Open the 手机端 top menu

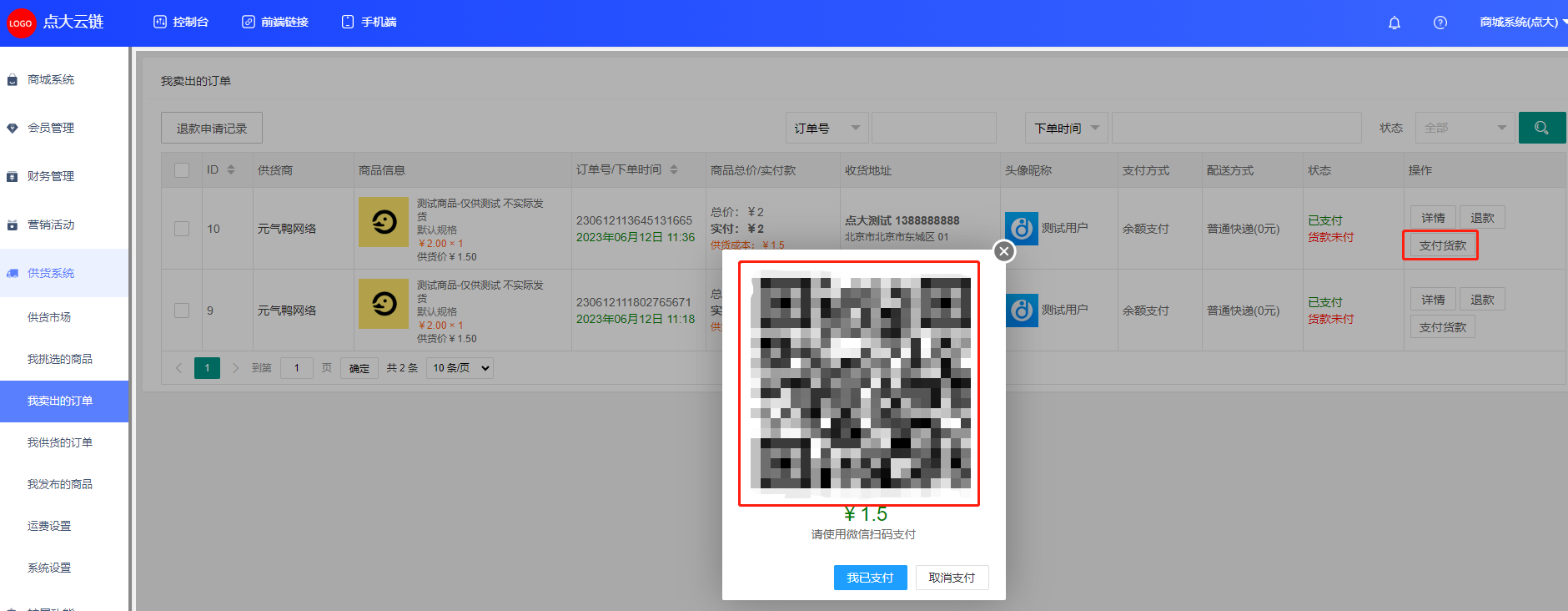tap(369, 22)
